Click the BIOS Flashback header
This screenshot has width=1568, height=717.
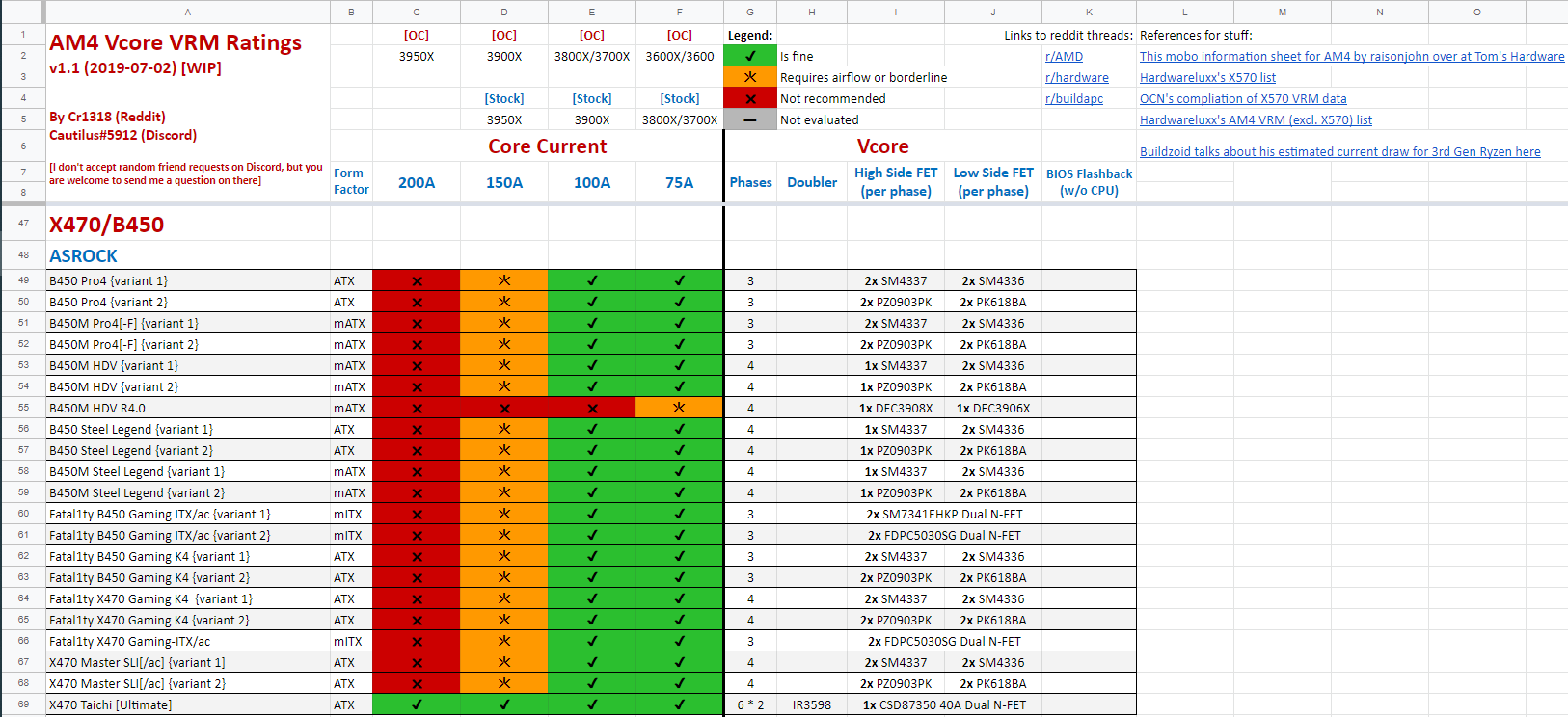pyautogui.click(x=1089, y=182)
